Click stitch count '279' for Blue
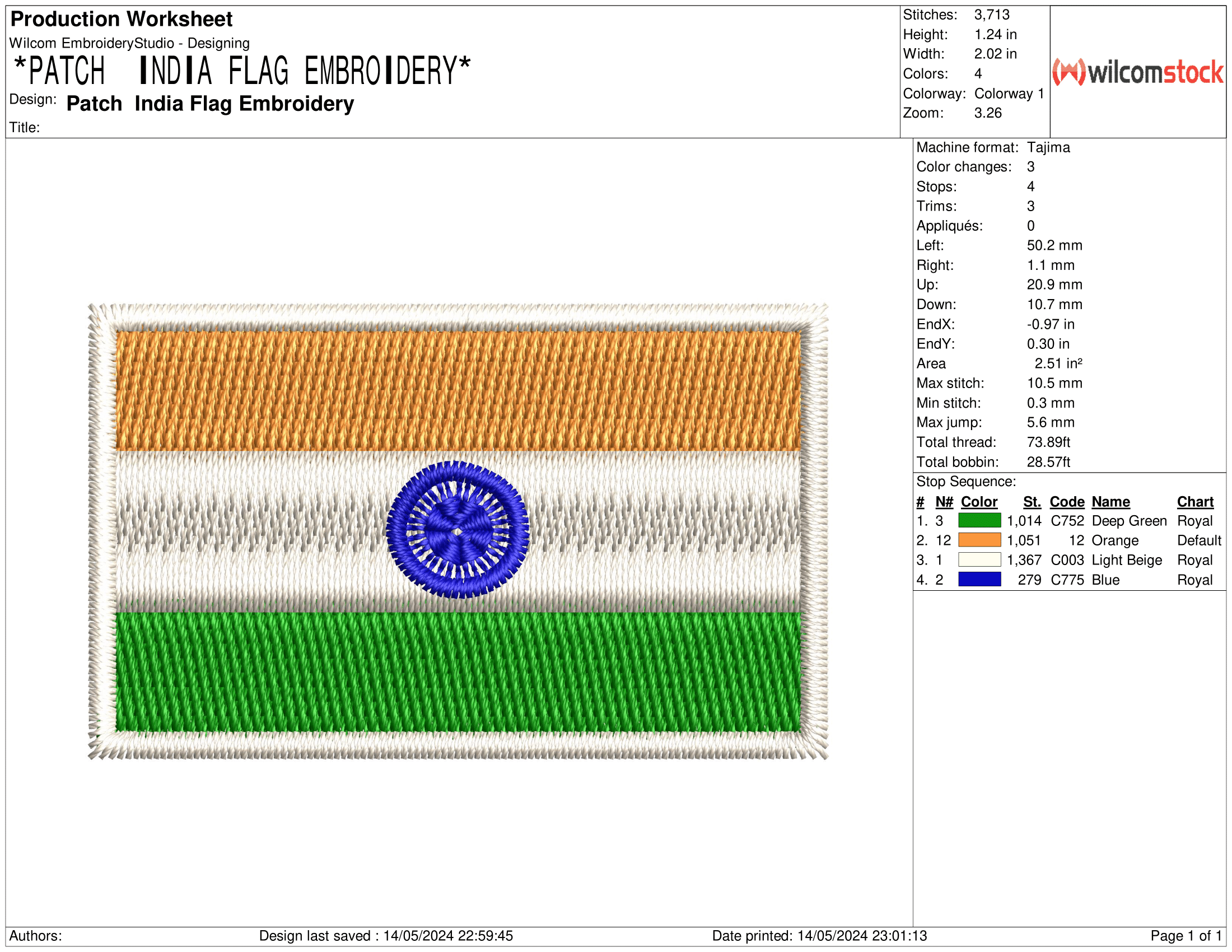The height and width of the screenshot is (952, 1232). (1029, 580)
